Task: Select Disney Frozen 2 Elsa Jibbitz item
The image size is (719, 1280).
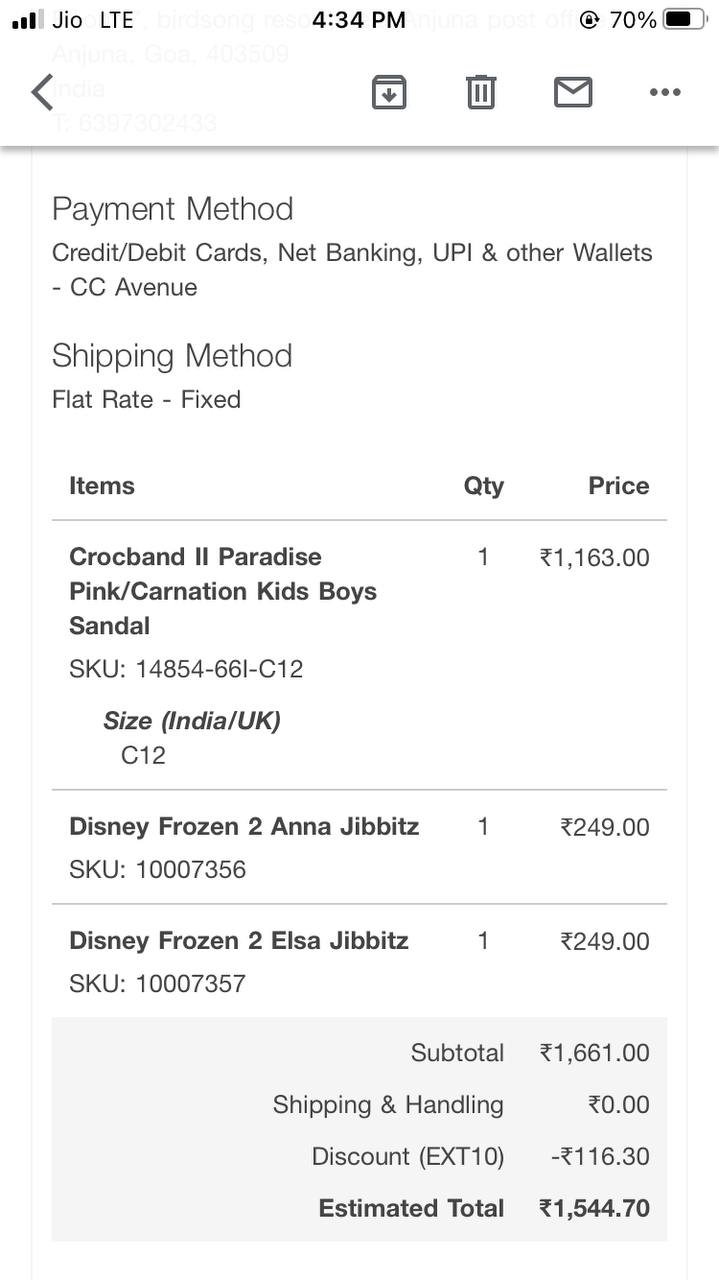Action: click(239, 941)
